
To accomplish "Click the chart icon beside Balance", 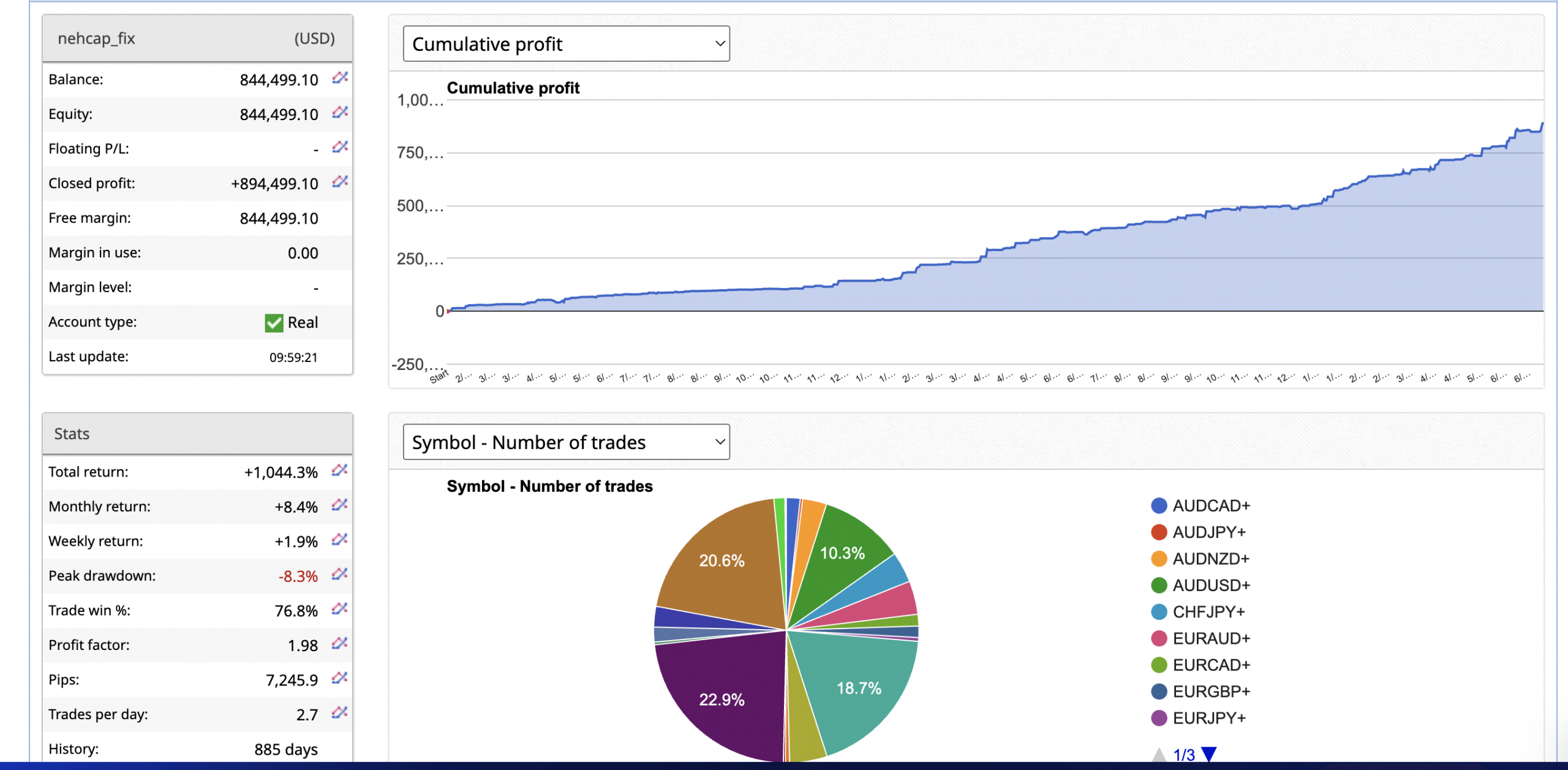I will [340, 78].
